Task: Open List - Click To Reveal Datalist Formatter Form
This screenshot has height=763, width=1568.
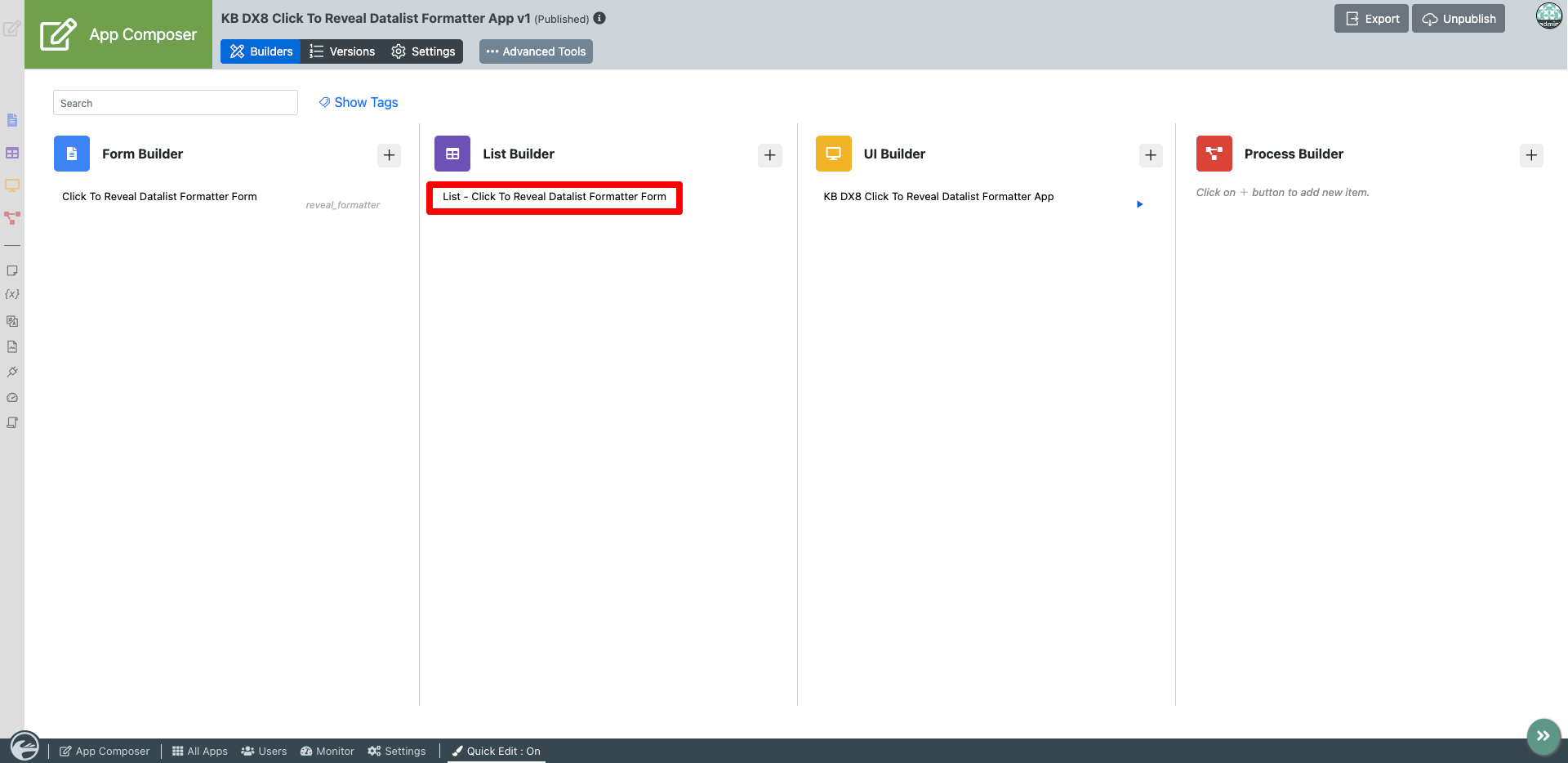Action: pyautogui.click(x=555, y=197)
